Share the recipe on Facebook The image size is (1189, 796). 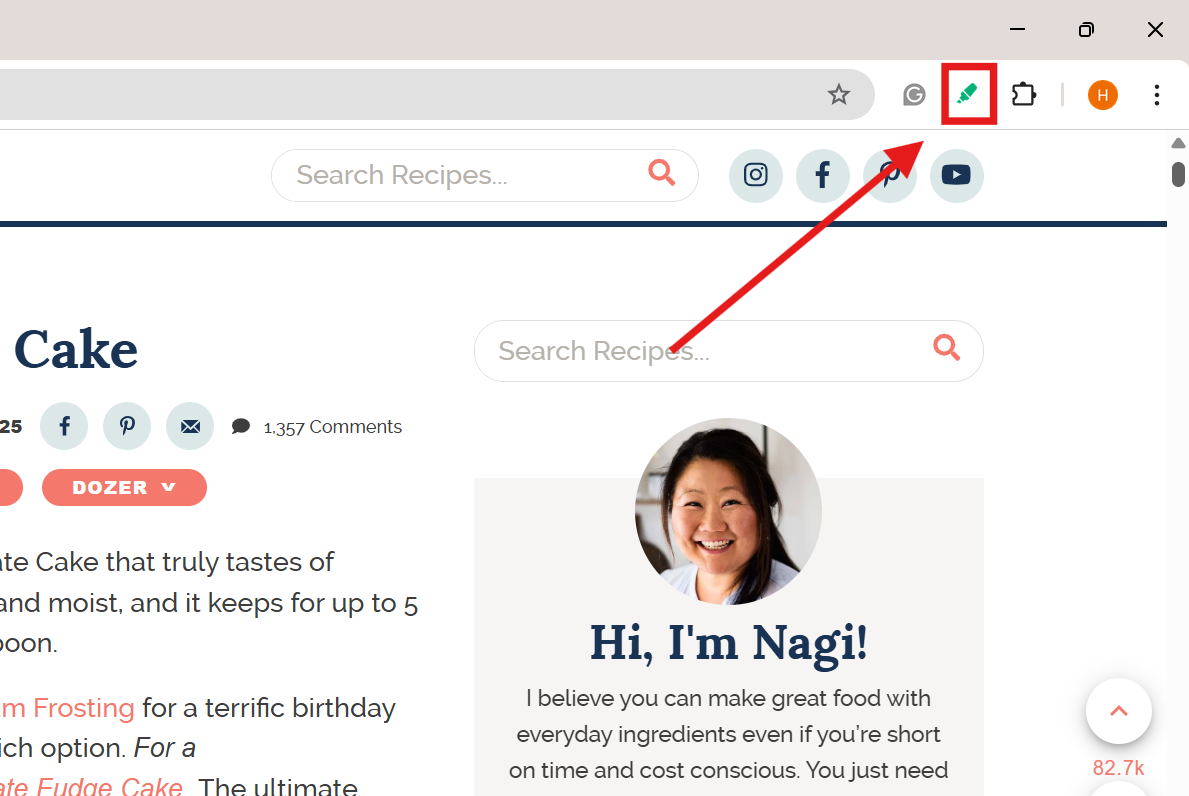pos(64,426)
